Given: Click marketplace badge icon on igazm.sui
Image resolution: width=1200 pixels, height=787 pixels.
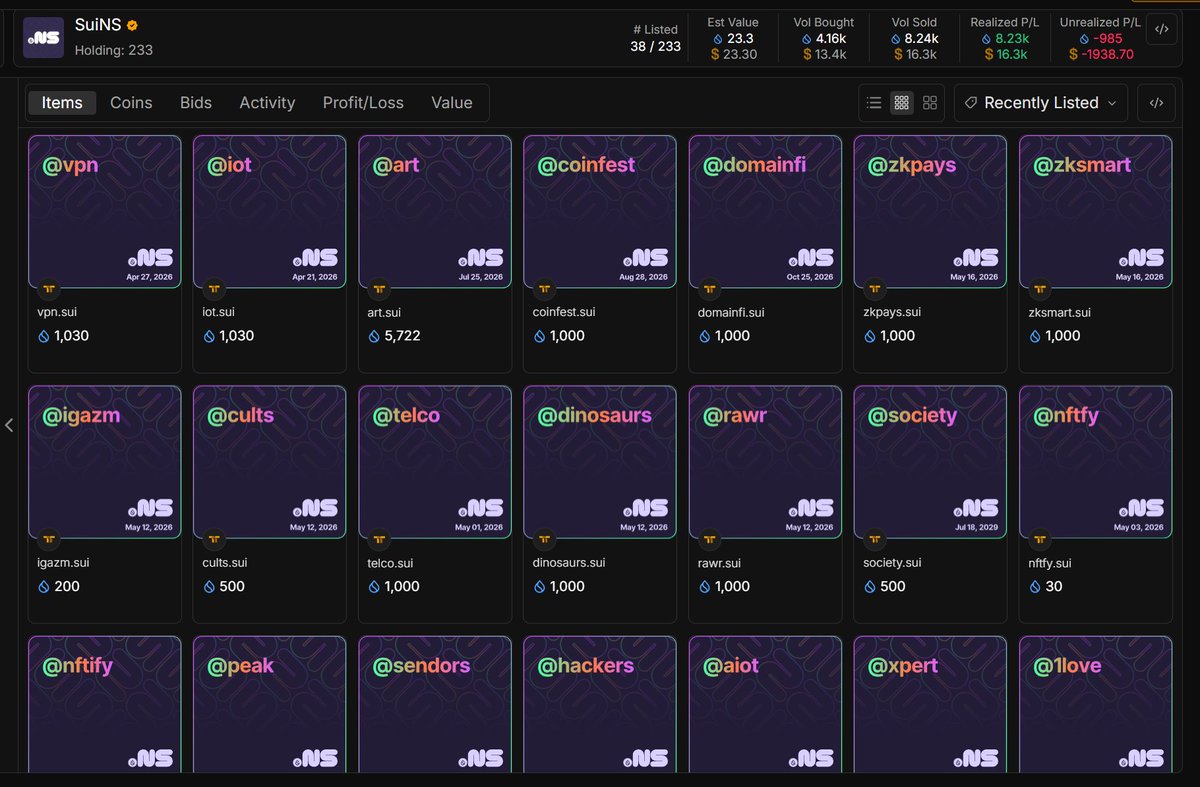Looking at the screenshot, I should pos(49,540).
